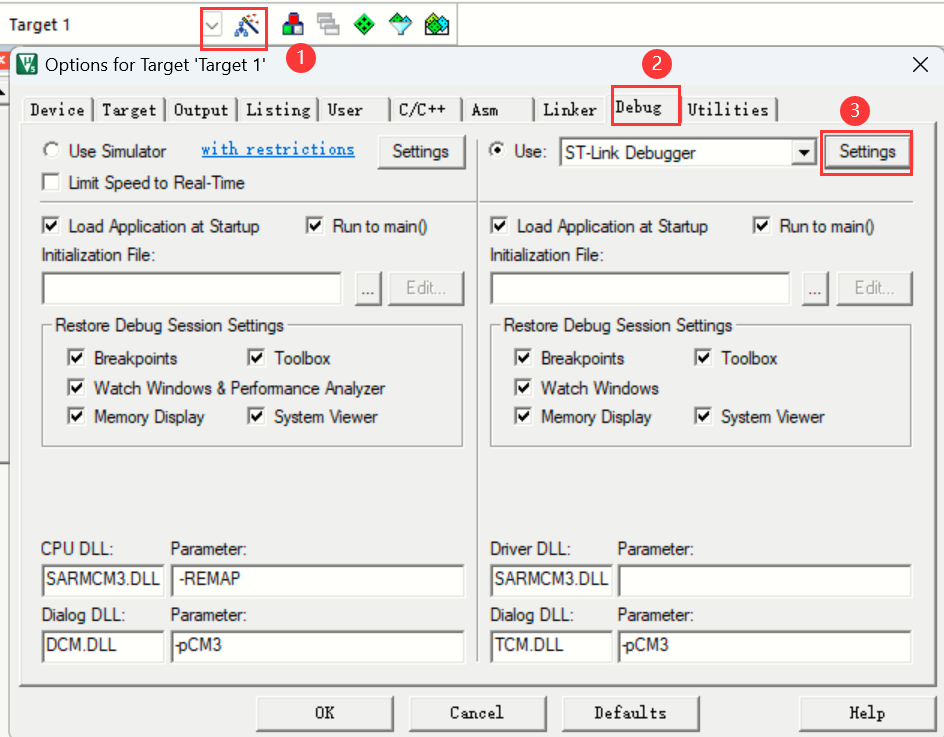Toggle simulator Load Application at Startup
This screenshot has width=944, height=737.
51,226
